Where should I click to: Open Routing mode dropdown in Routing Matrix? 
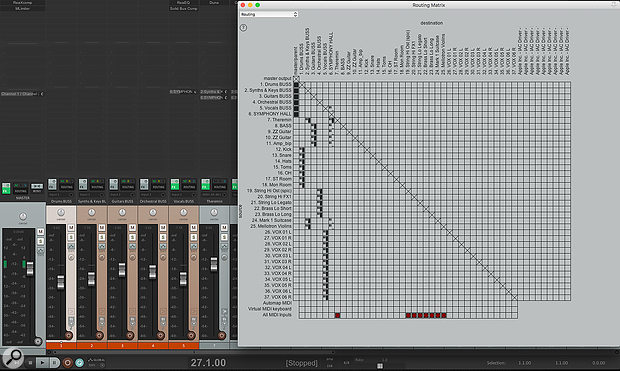[268, 14]
